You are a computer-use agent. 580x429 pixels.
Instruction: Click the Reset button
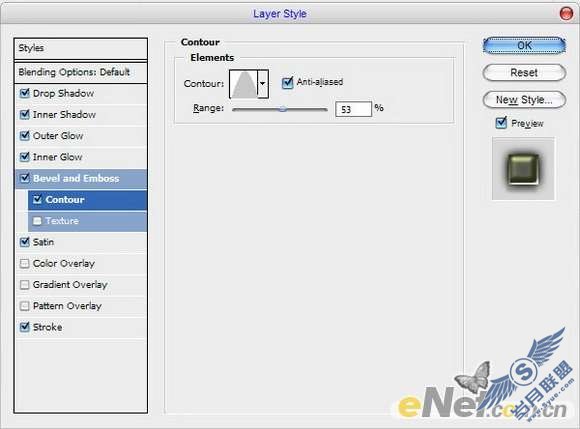(x=524, y=72)
